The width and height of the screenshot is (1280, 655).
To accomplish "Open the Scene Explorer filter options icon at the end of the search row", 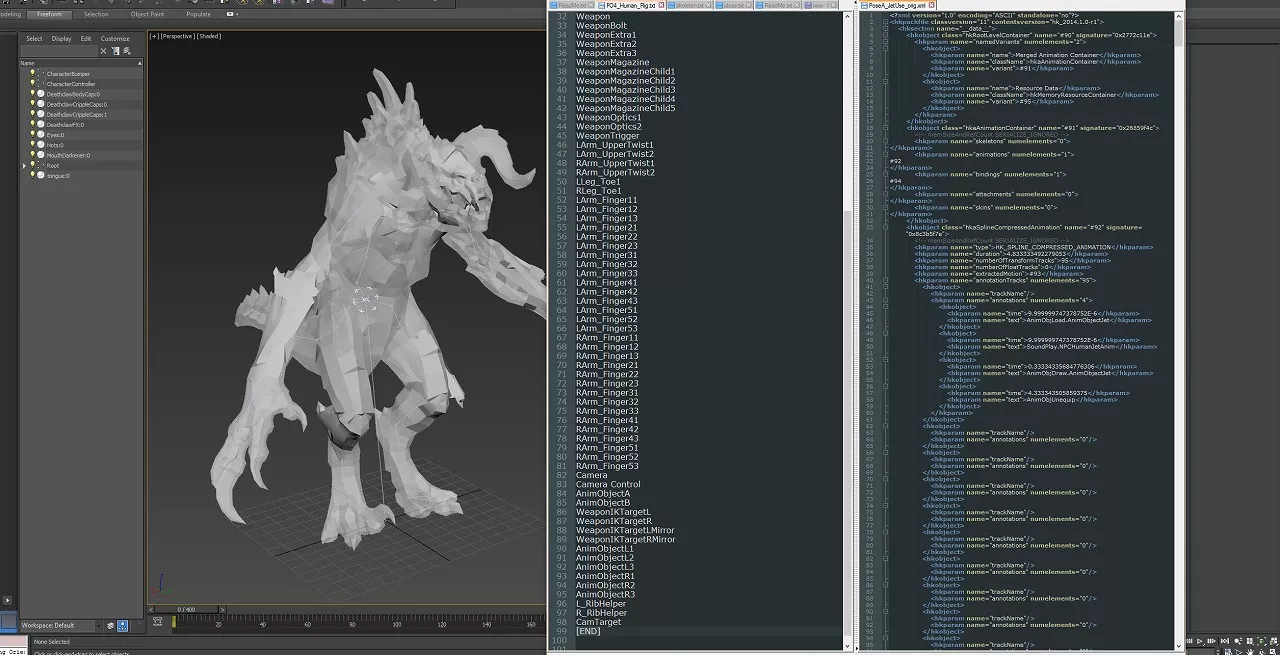I will (127, 51).
